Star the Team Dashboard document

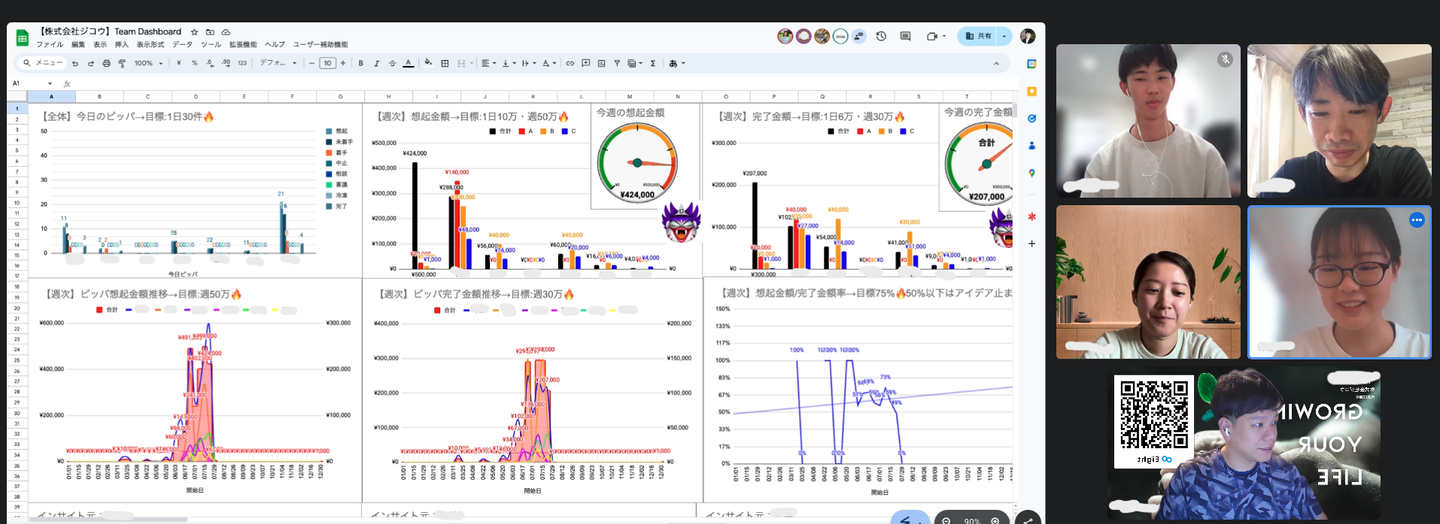point(194,32)
